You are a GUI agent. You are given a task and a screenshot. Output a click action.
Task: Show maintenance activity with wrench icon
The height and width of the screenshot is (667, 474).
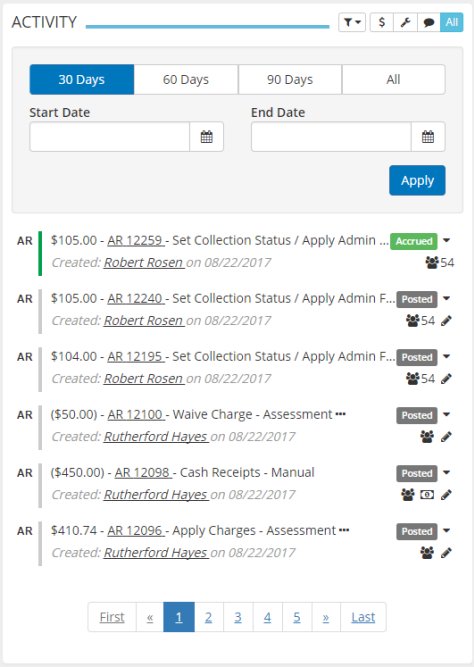coord(405,22)
